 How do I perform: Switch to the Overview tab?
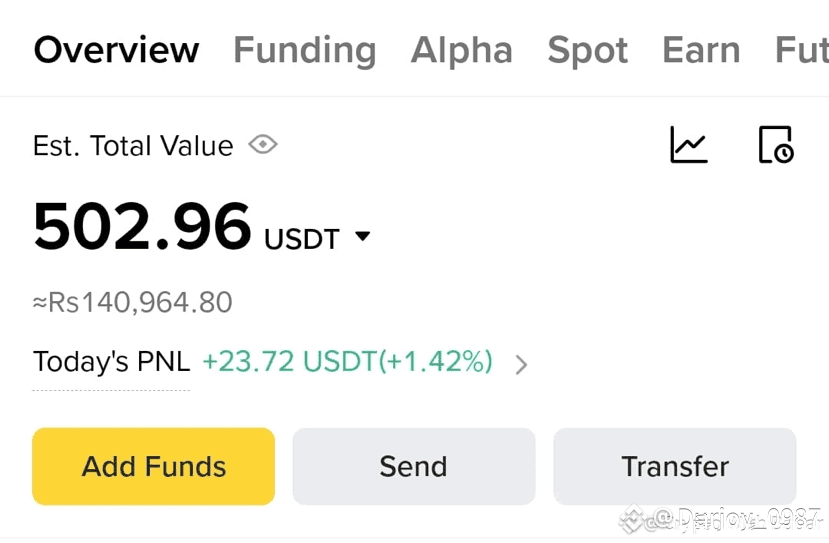[116, 50]
